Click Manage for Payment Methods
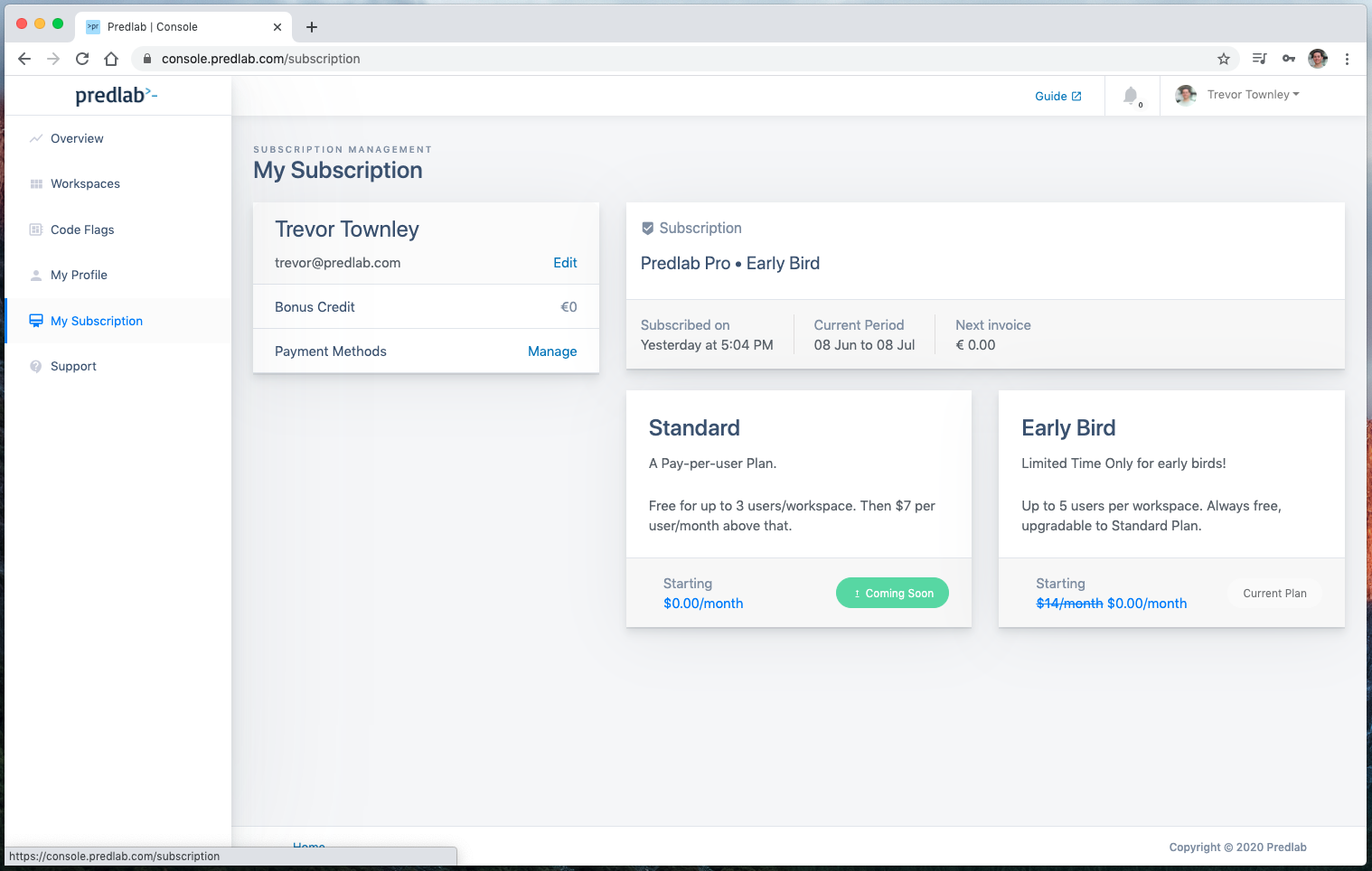1372x871 pixels. point(552,351)
